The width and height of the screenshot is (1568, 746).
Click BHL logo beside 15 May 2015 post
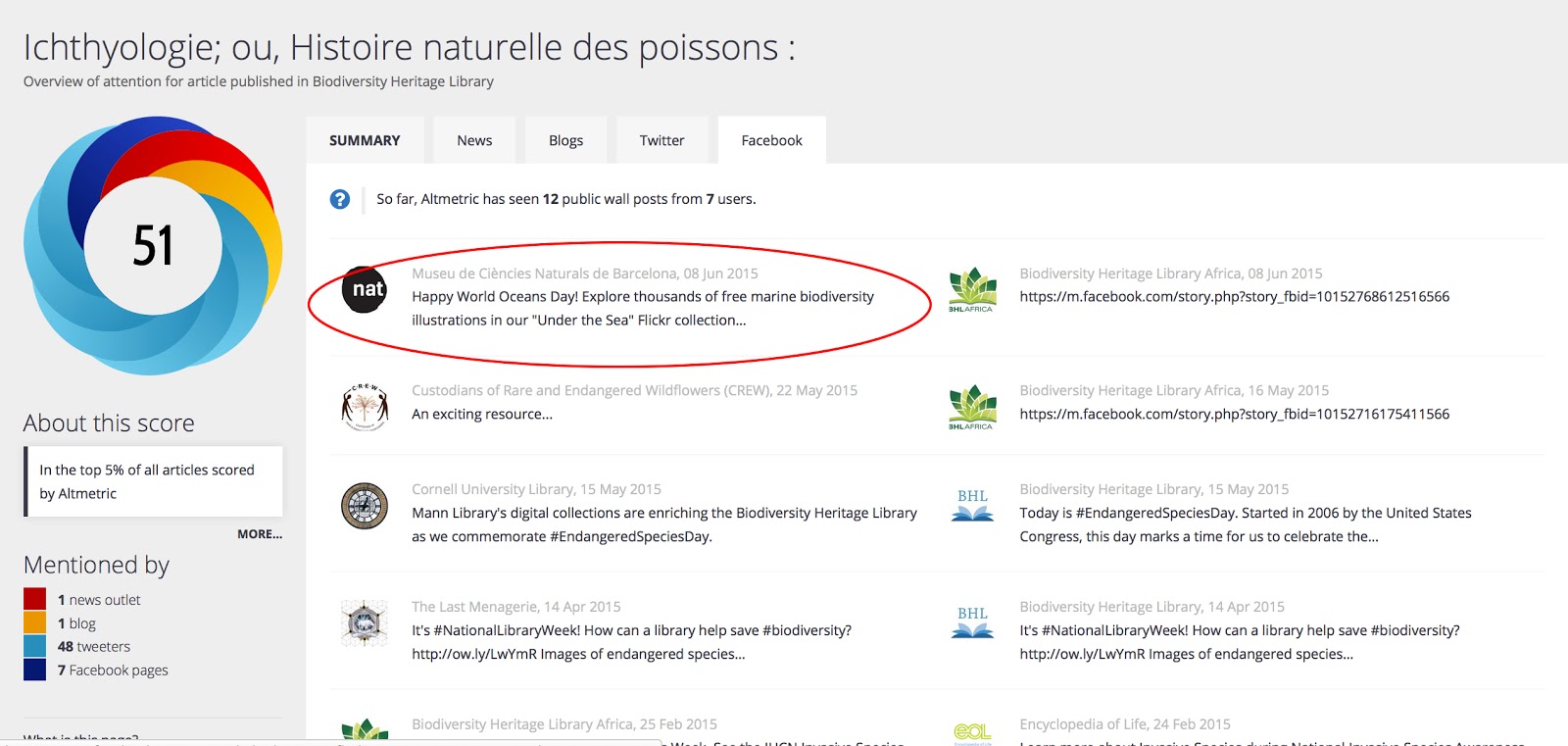(x=972, y=505)
